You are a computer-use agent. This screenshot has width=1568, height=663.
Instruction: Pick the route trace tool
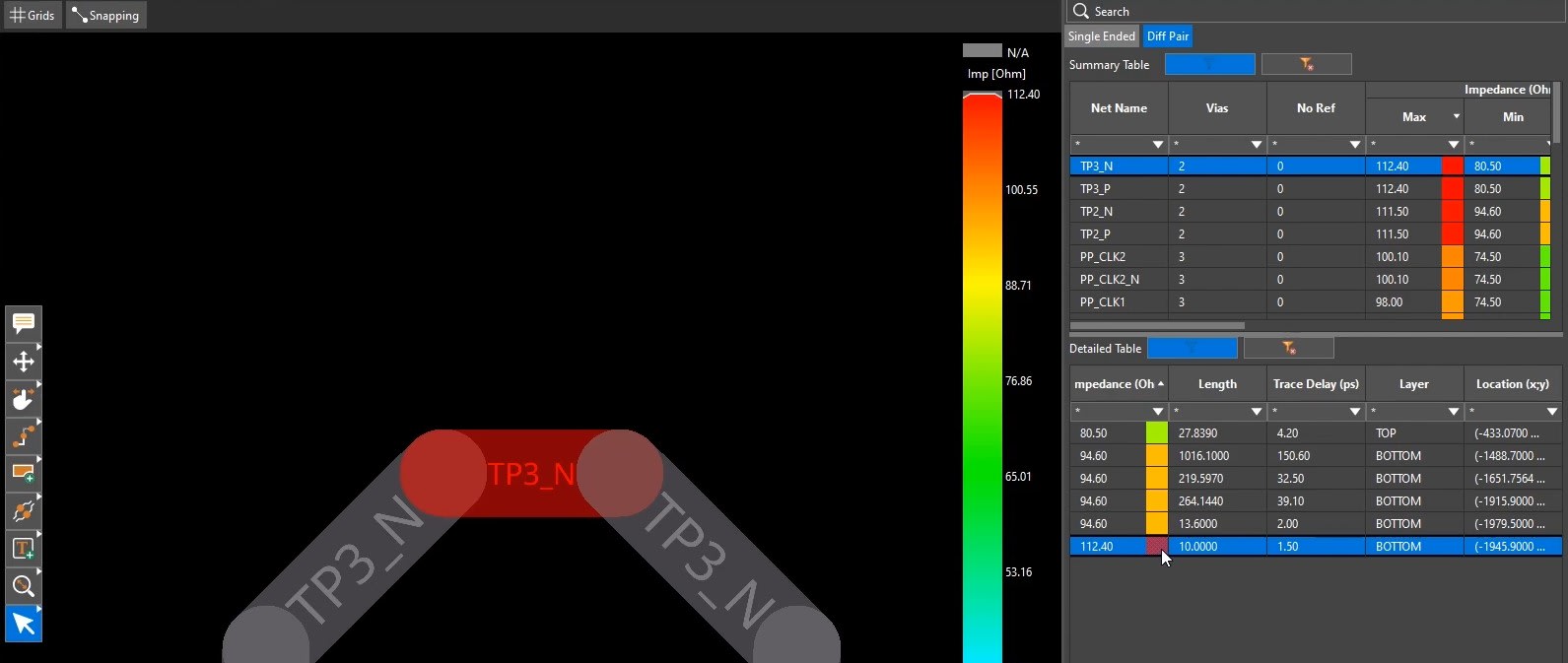(24, 435)
